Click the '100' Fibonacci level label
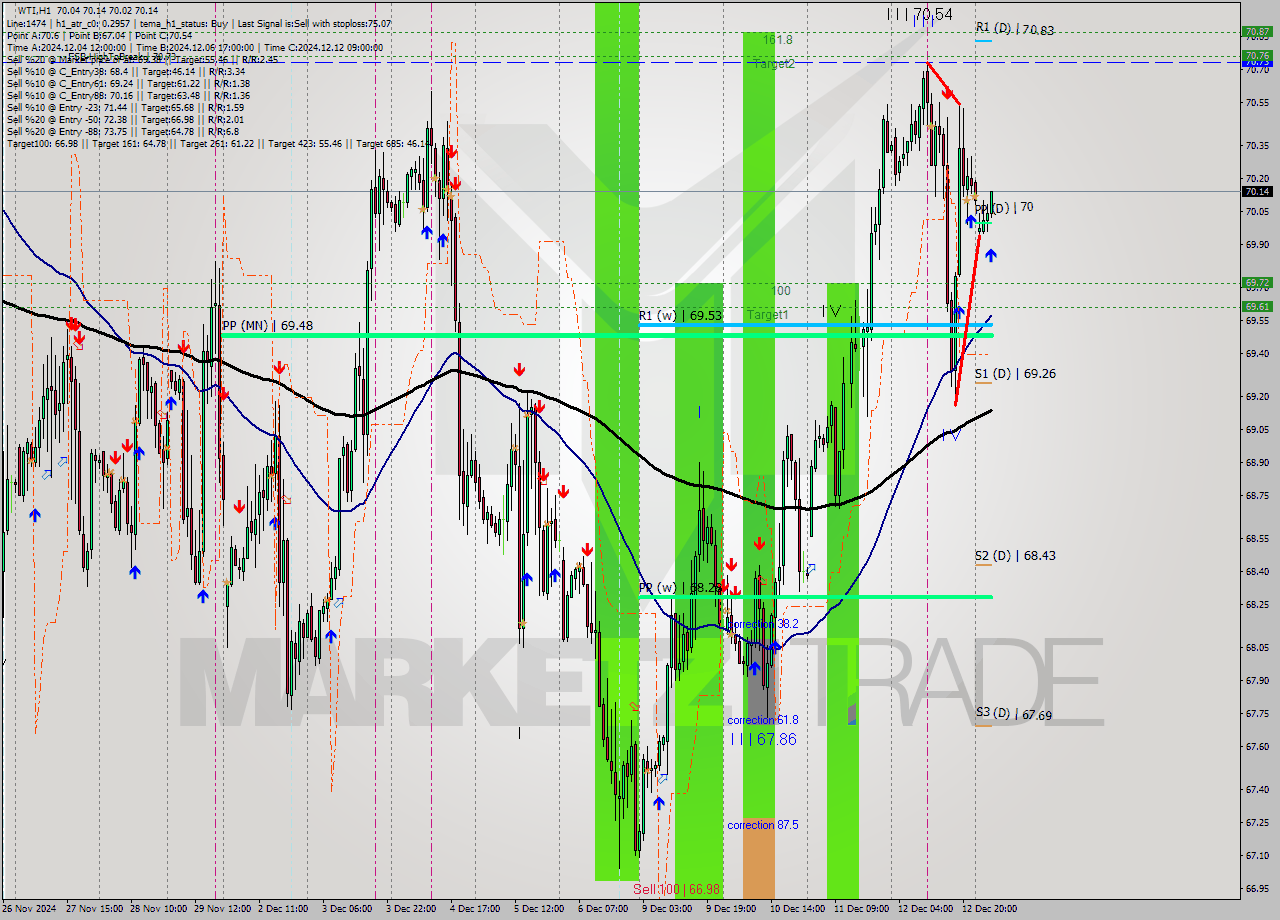This screenshot has width=1280, height=920. tap(782, 291)
